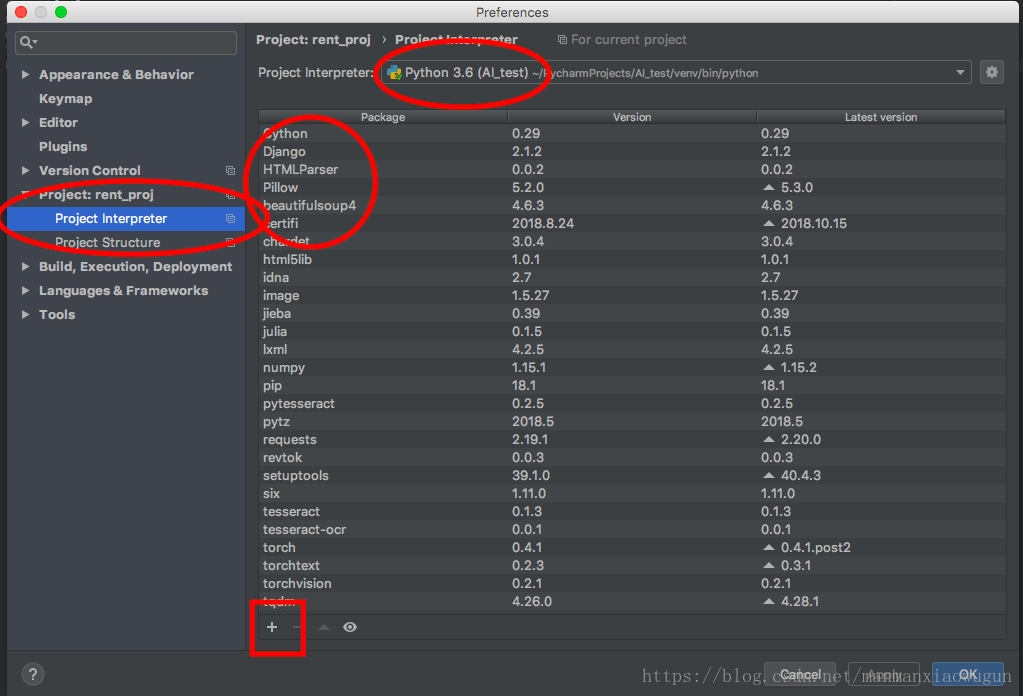The width and height of the screenshot is (1023, 696).
Task: Click Project Interpreter per-project copy icon
Action: pos(230,219)
